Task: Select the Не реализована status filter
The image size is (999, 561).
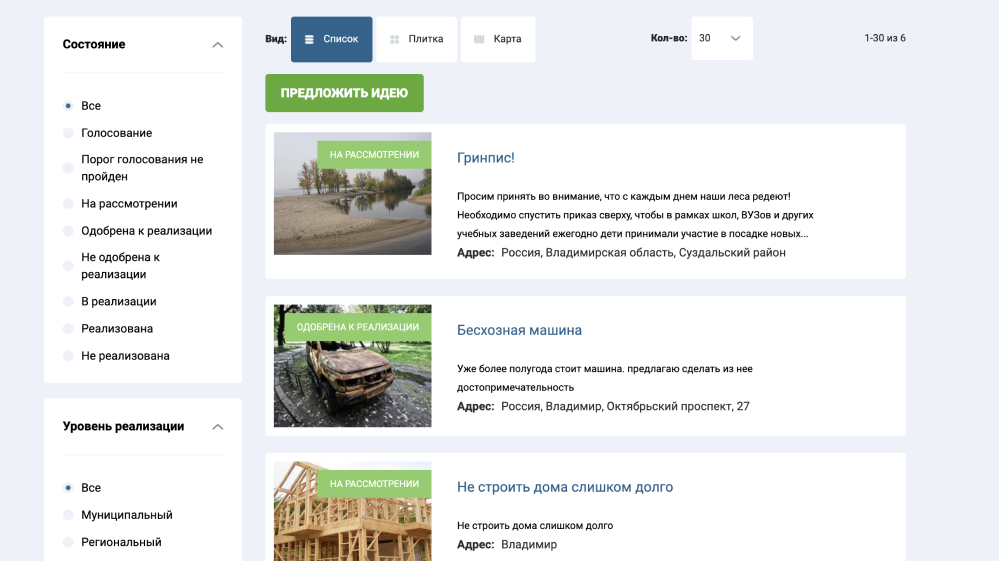Action: pyautogui.click(x=68, y=356)
